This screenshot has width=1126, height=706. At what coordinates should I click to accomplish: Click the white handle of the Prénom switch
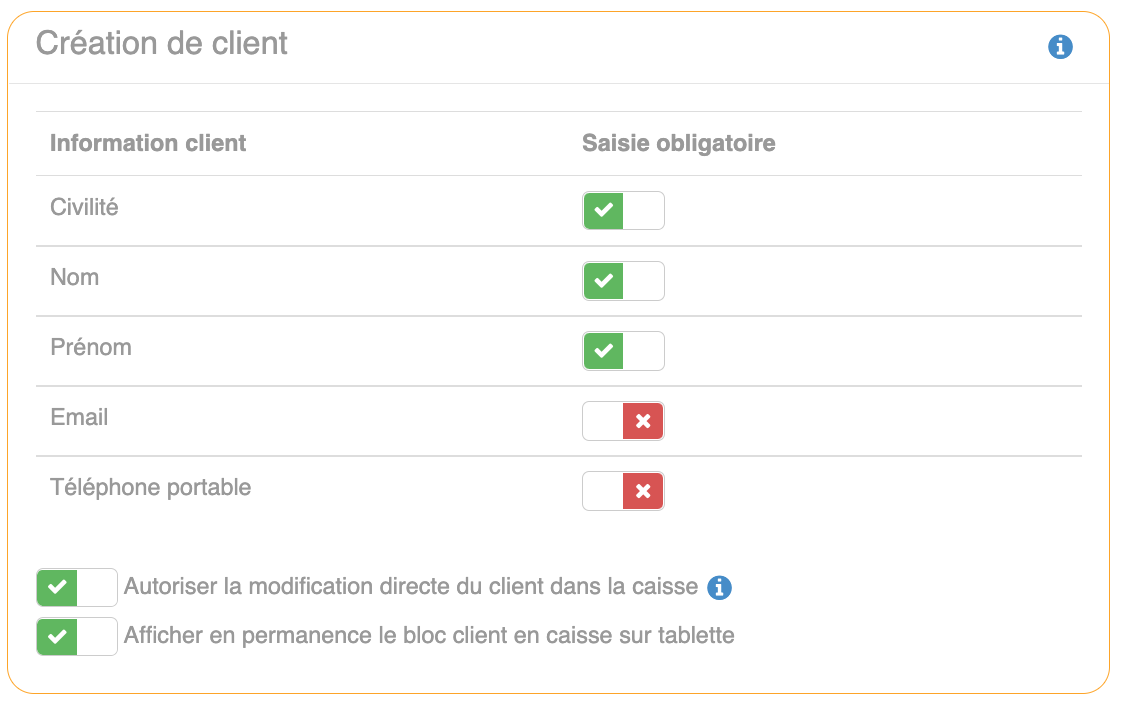coord(643,351)
